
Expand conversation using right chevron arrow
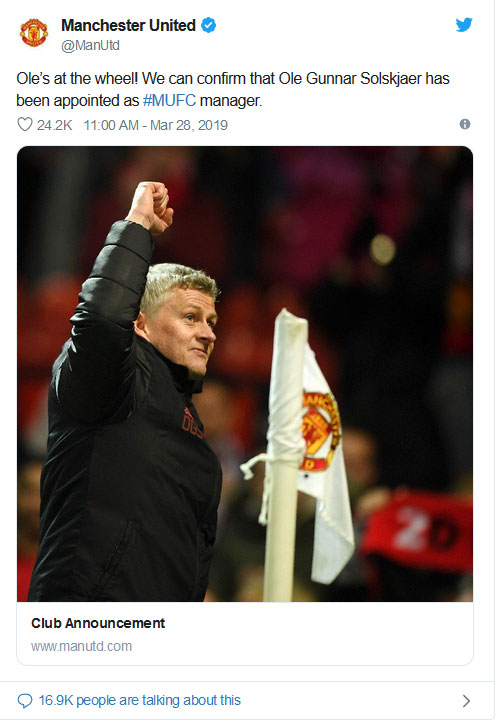tap(466, 700)
